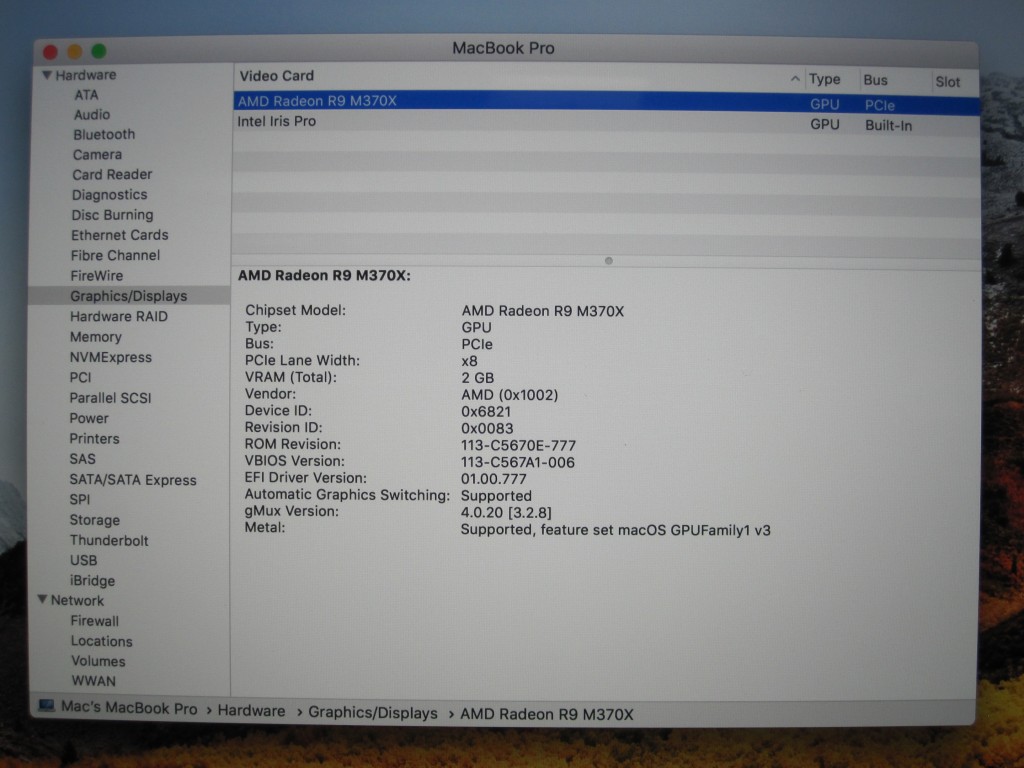
Task: Select ATA in the sidebar
Action: coord(86,95)
